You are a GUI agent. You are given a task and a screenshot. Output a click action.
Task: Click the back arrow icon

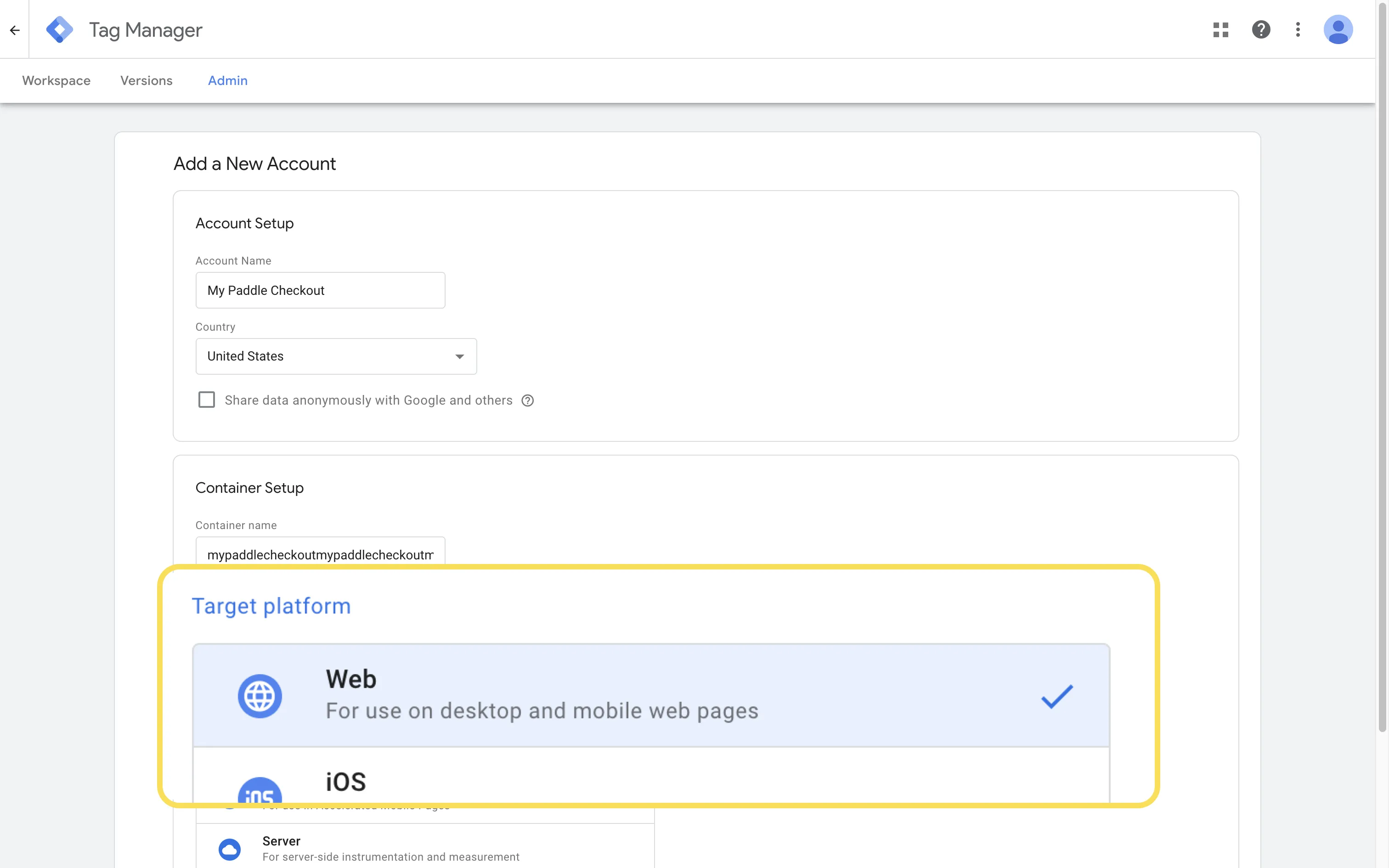pos(14,29)
